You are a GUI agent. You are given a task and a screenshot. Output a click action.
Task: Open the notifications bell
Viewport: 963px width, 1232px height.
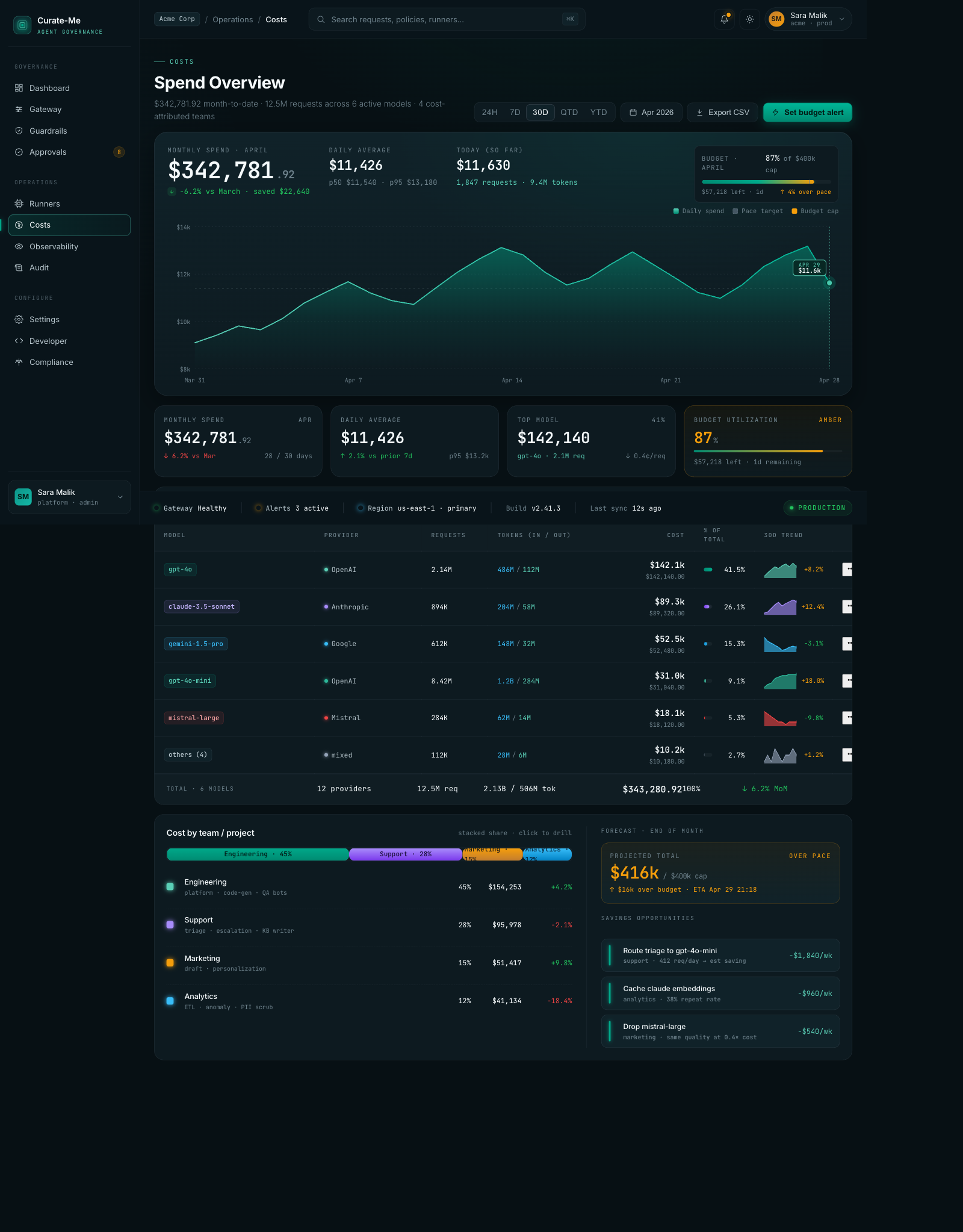pos(724,19)
